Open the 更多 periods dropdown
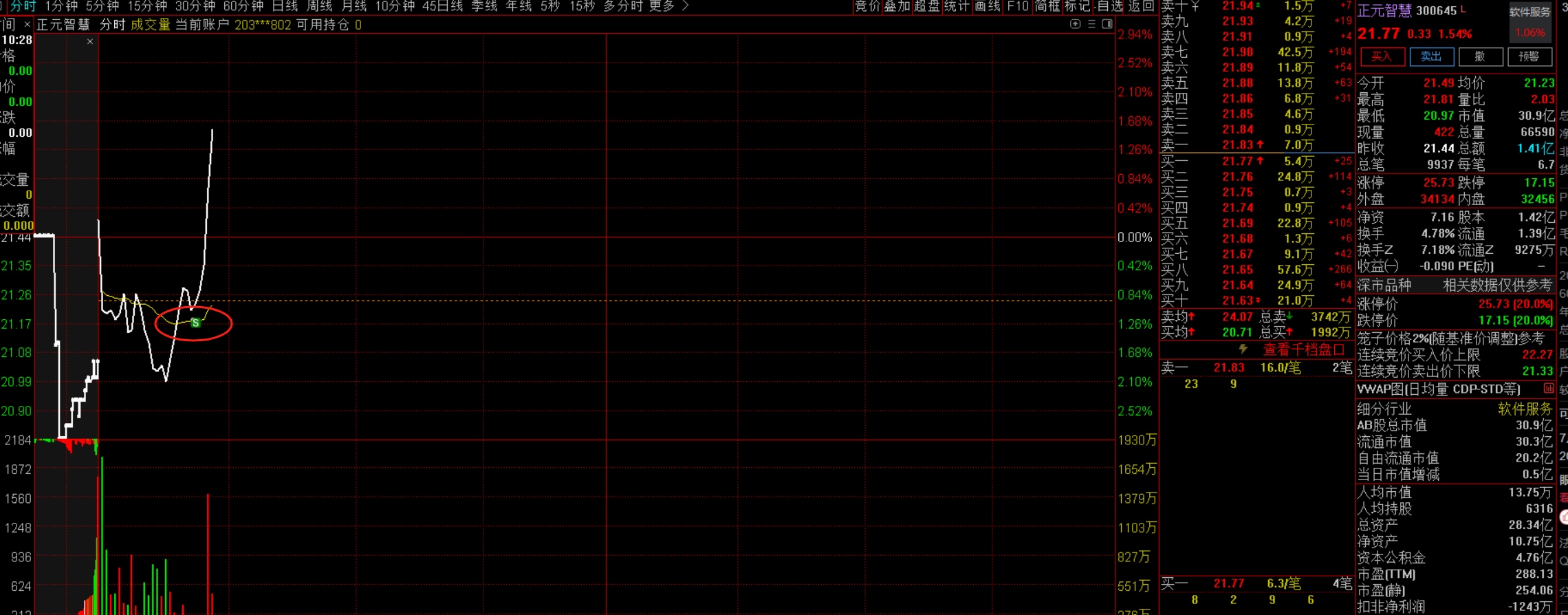Screen dimensions: 1568x615 (x=662, y=6)
